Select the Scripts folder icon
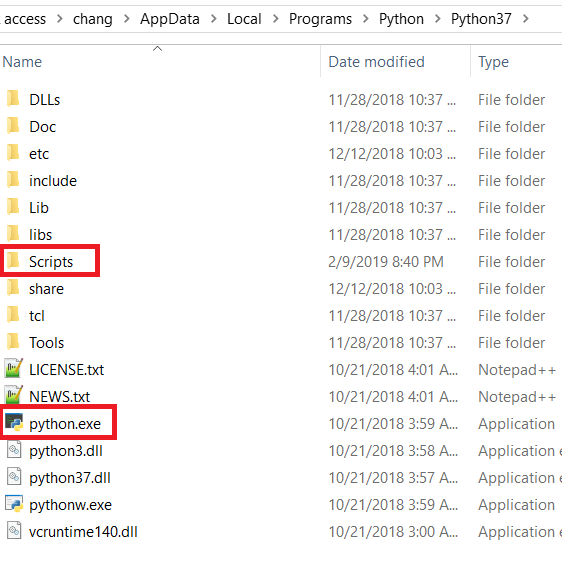The height and width of the screenshot is (578, 562). pyautogui.click(x=13, y=261)
